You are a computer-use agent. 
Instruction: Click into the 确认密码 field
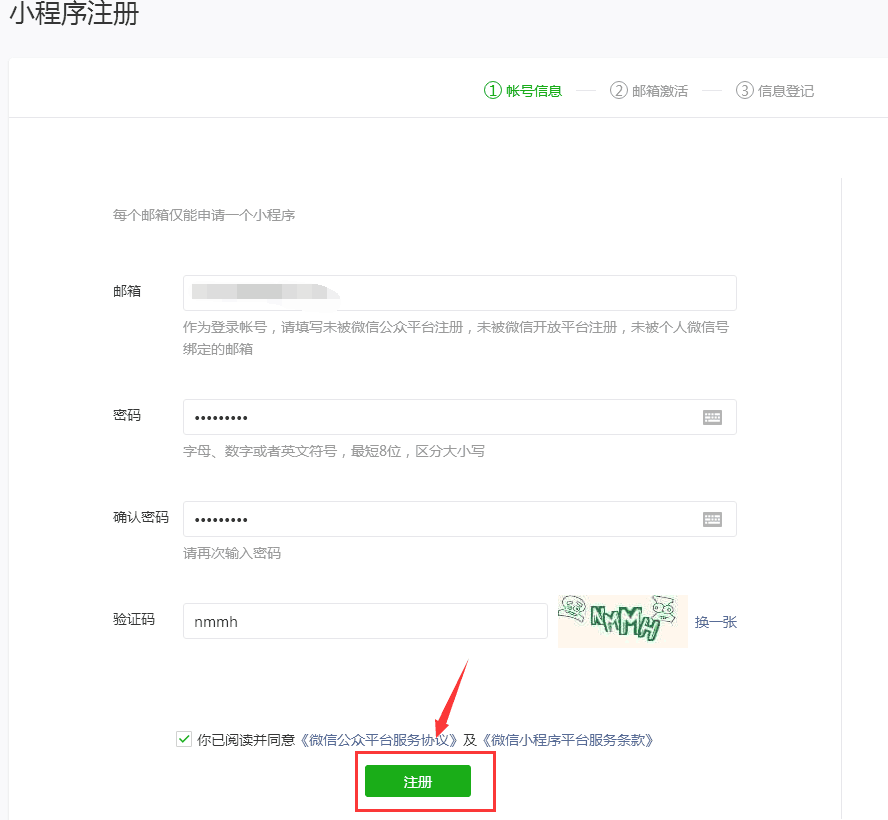pos(459,519)
